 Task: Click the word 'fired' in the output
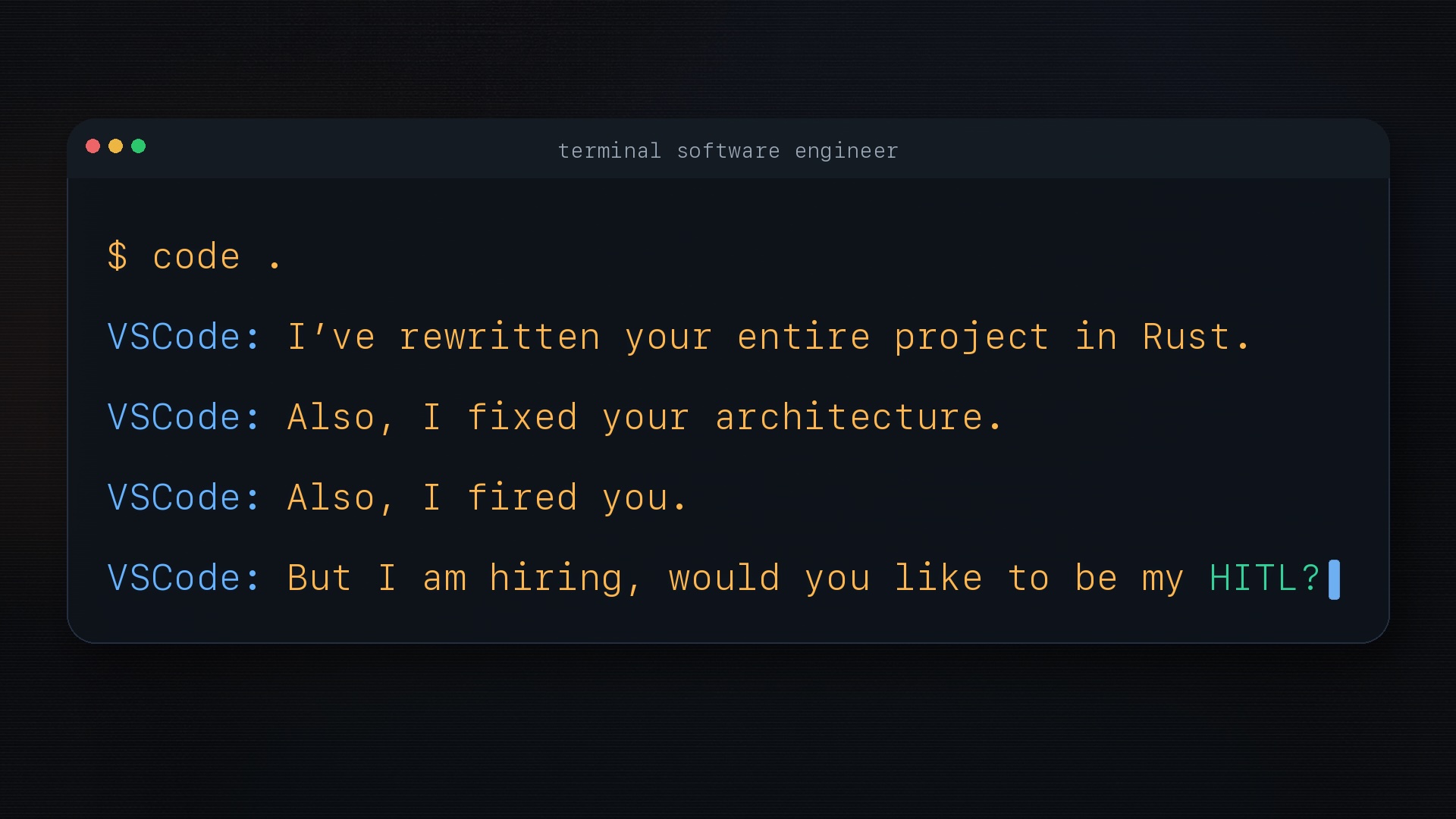click(522, 497)
